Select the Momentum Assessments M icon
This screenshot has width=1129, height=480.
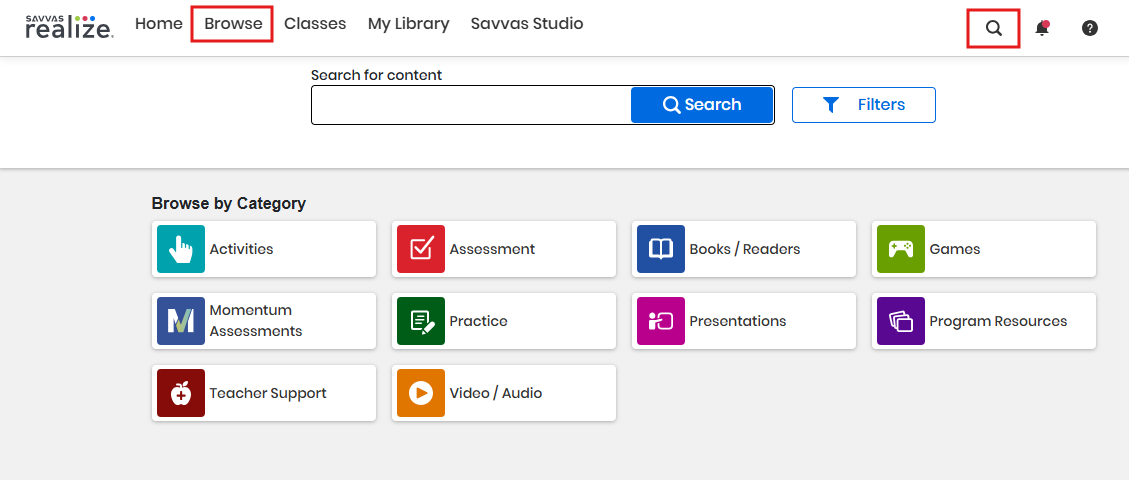tap(181, 321)
